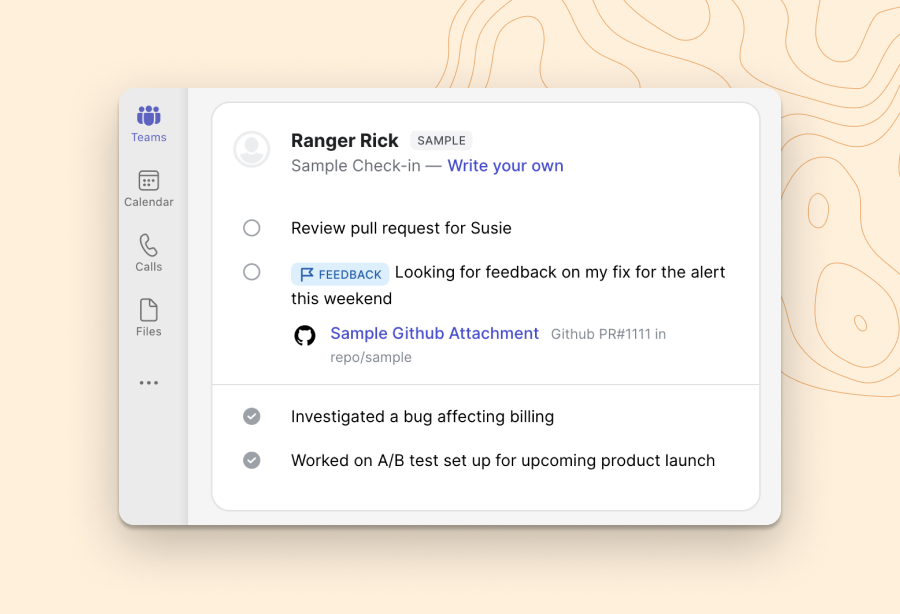
Task: Click the text Review pull request for Susie
Action: 401,228
